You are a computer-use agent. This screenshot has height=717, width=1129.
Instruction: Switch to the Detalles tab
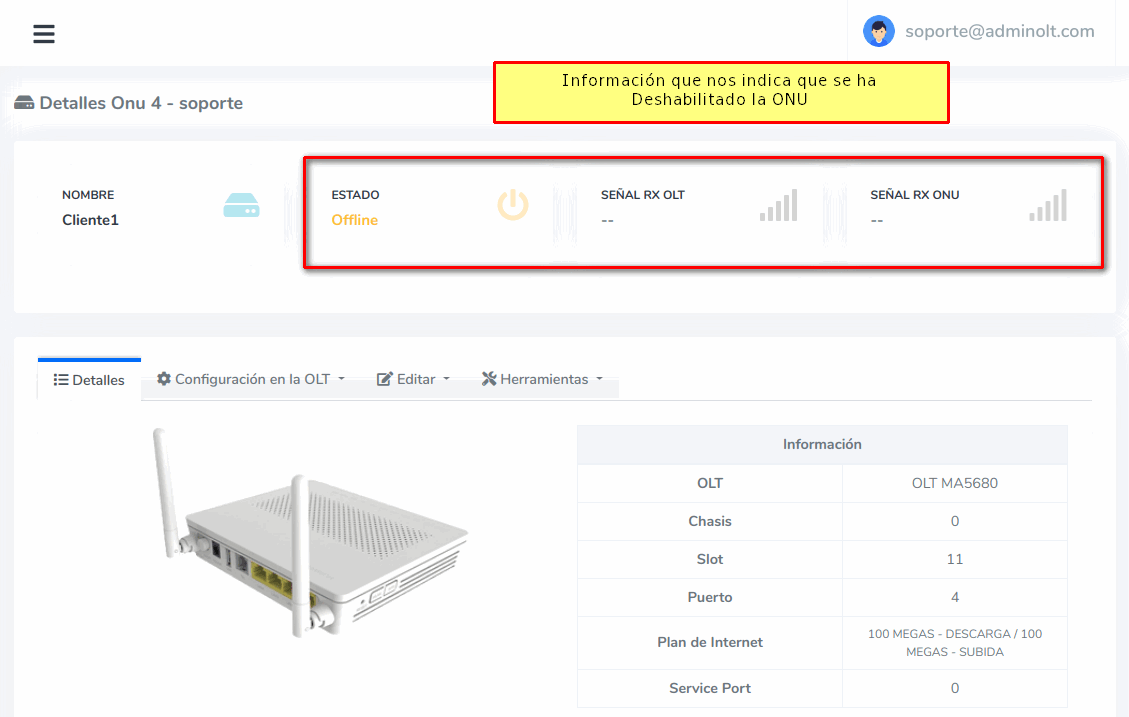coord(89,380)
